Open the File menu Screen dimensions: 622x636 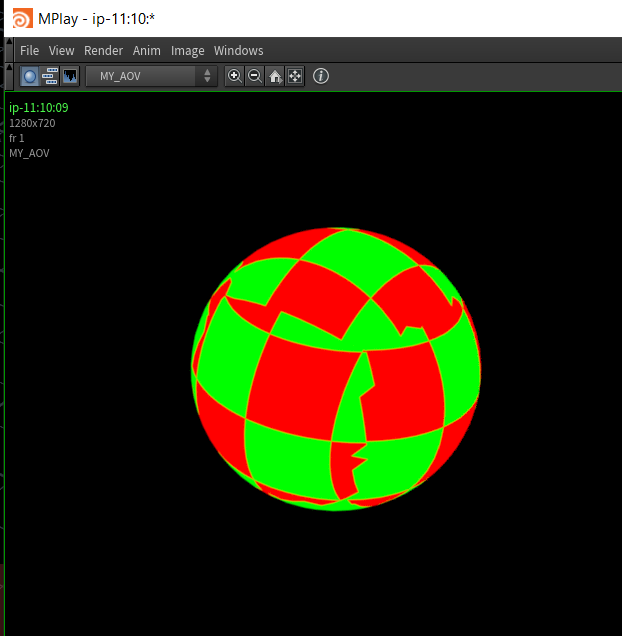pos(29,51)
